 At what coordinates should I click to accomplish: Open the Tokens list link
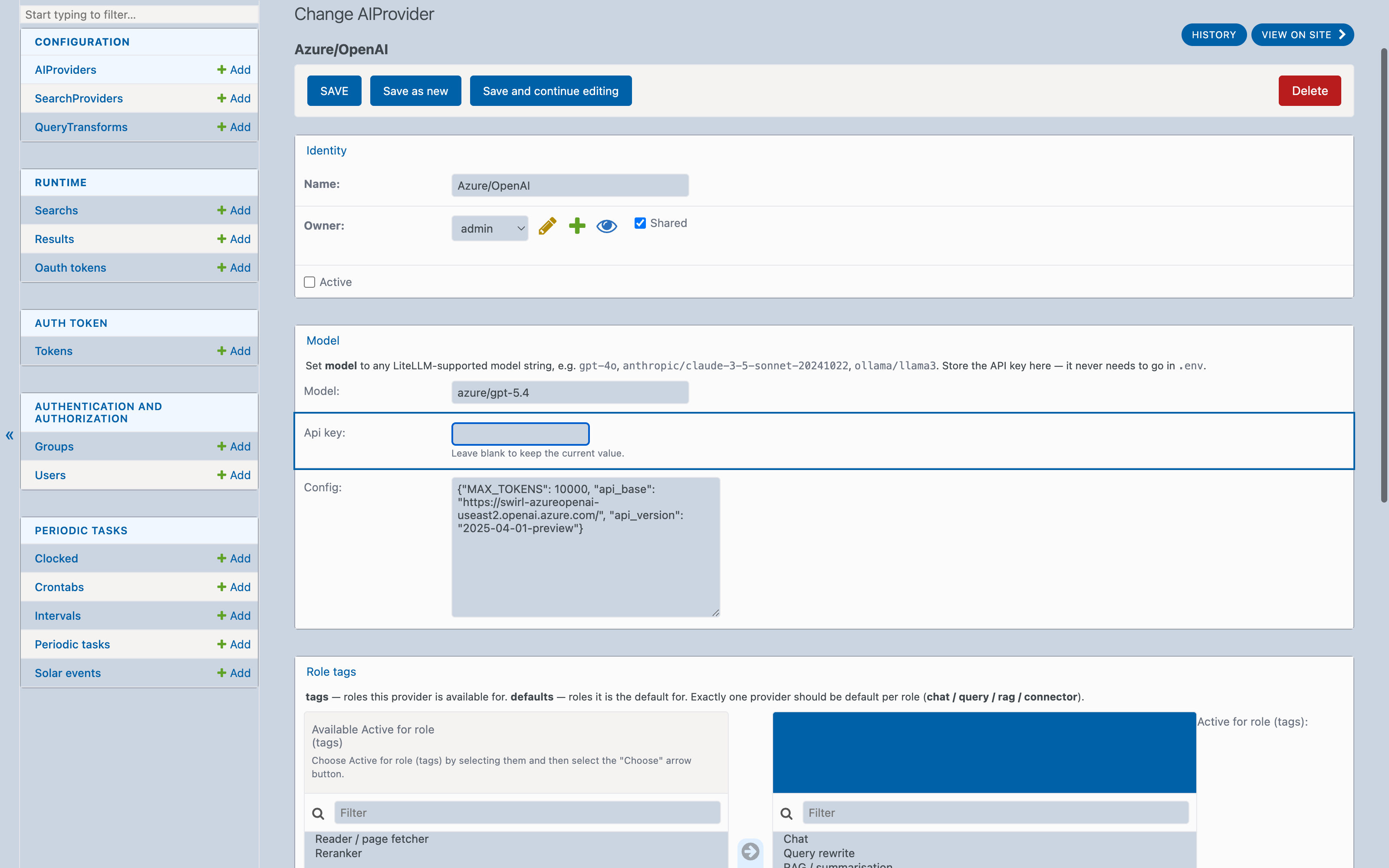(53, 351)
